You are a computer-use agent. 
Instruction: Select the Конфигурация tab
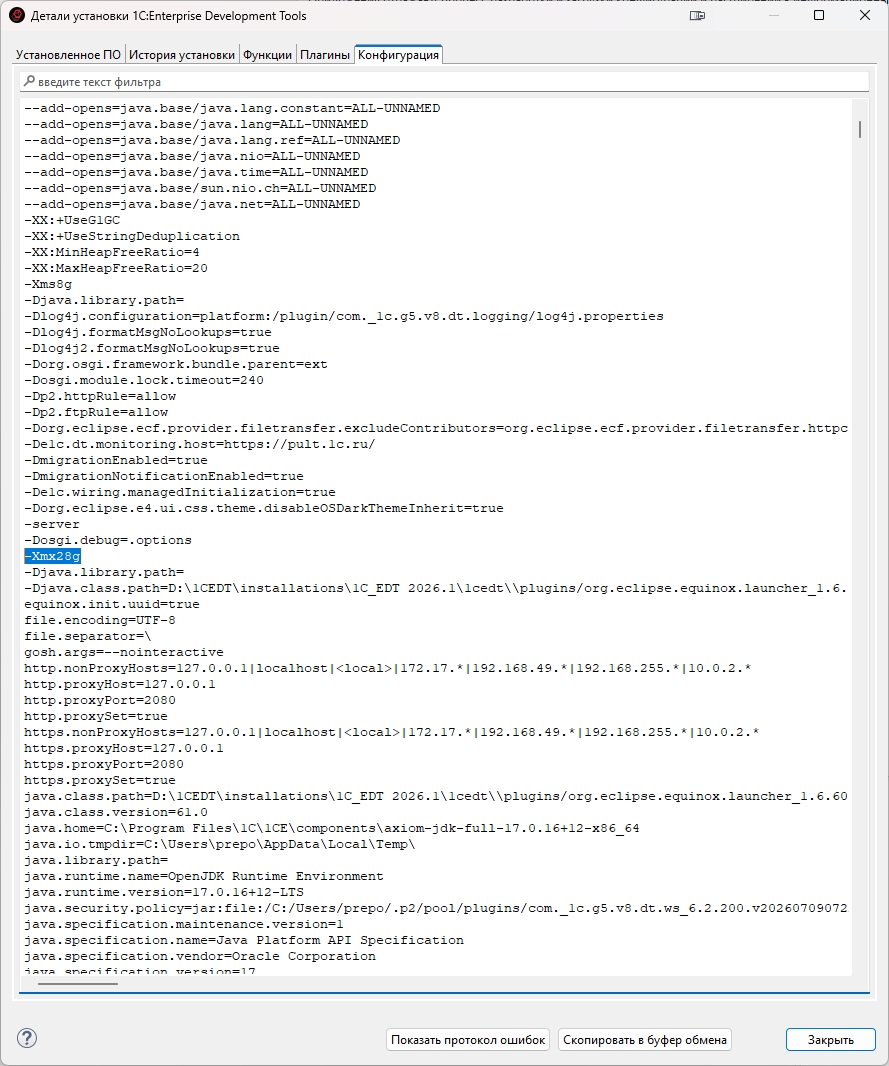(398, 54)
